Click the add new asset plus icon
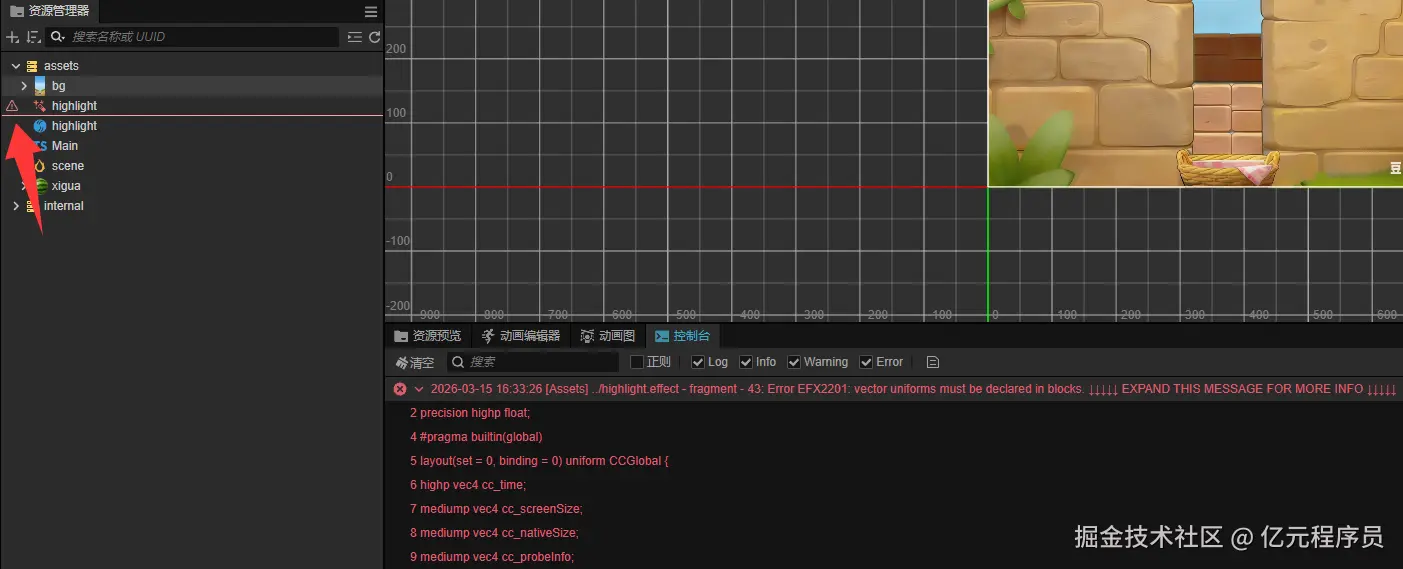1403x569 pixels. click(x=12, y=37)
